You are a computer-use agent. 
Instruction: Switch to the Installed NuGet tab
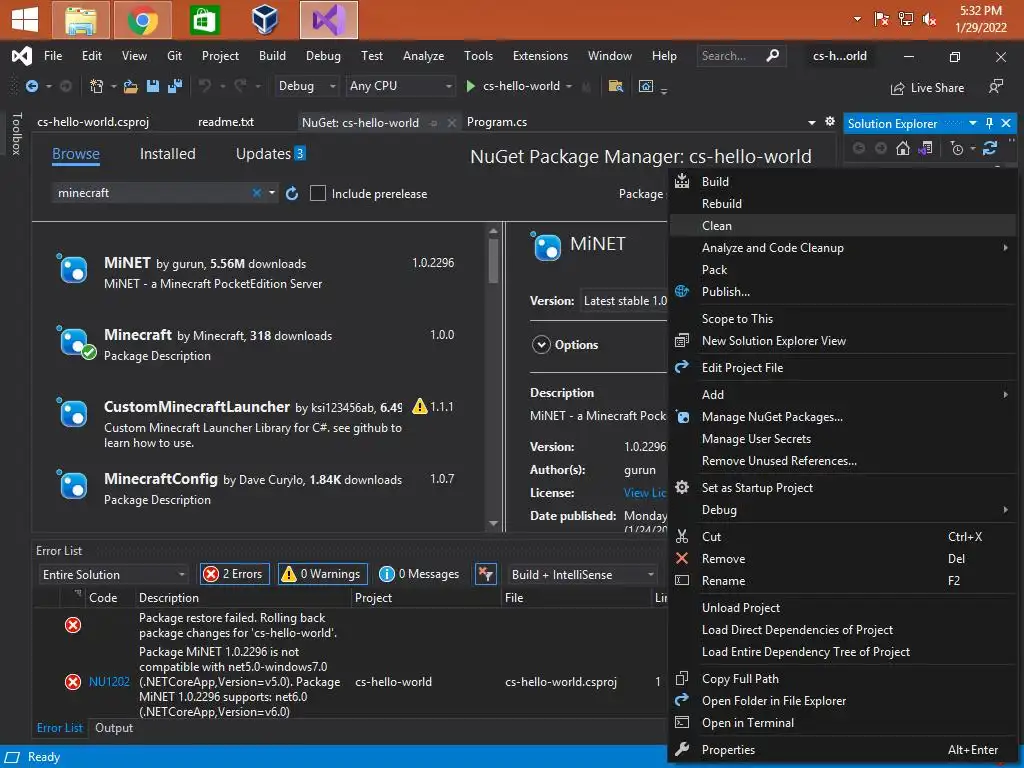pos(167,154)
